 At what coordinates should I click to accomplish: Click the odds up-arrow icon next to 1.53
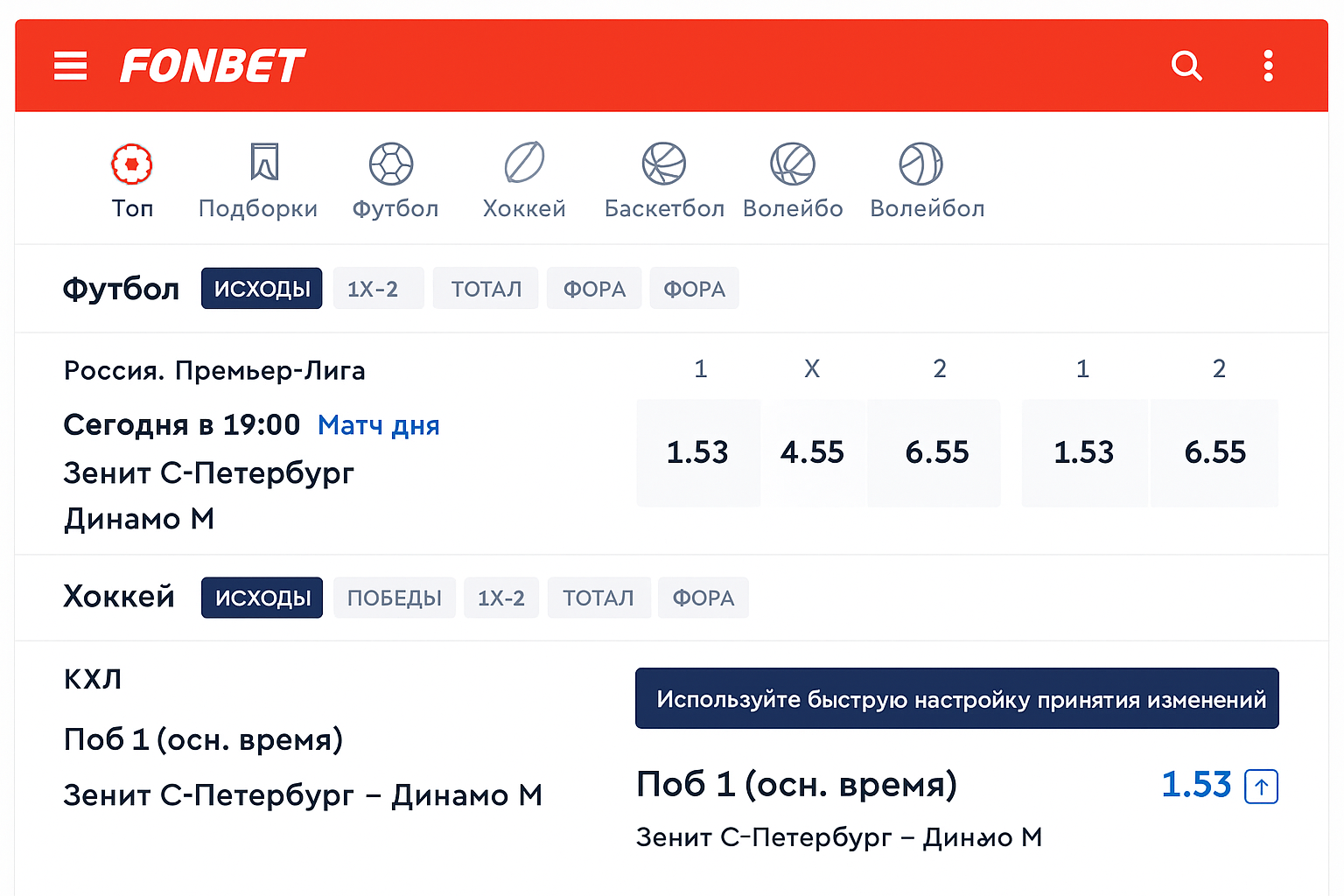1261,786
